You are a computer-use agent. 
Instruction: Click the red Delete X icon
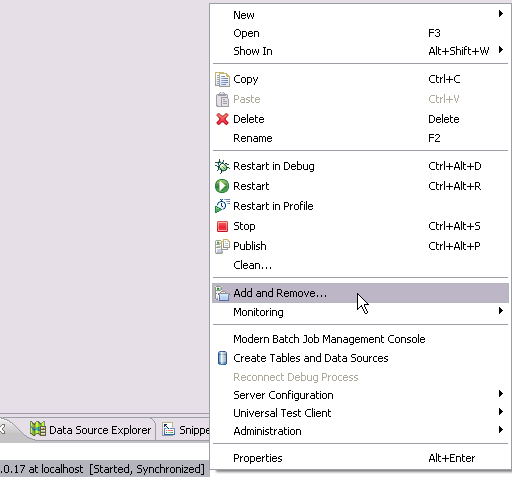[222, 119]
